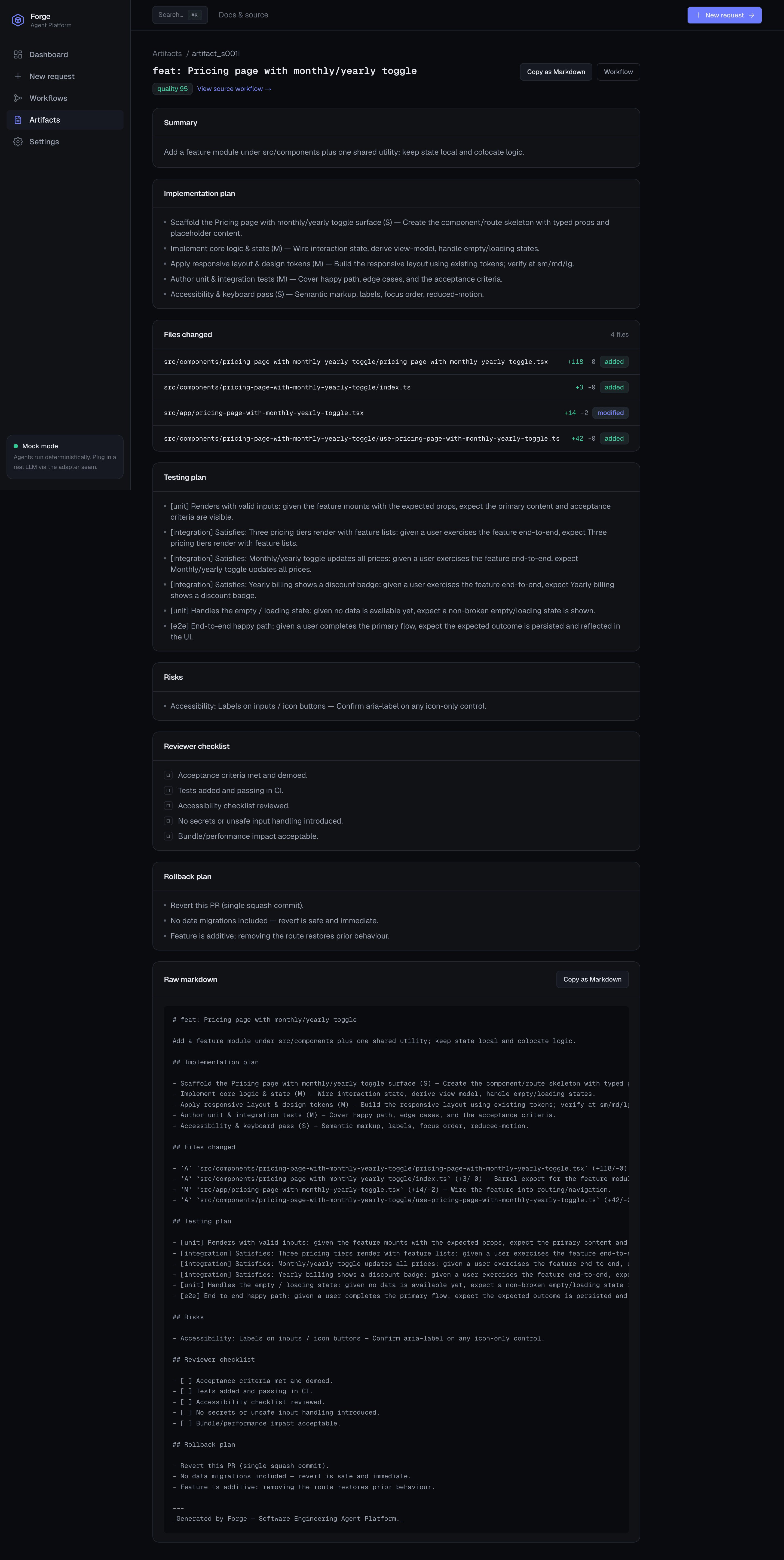Open Settings in the sidebar
Image resolution: width=784 pixels, height=1560 pixels.
(x=65, y=142)
